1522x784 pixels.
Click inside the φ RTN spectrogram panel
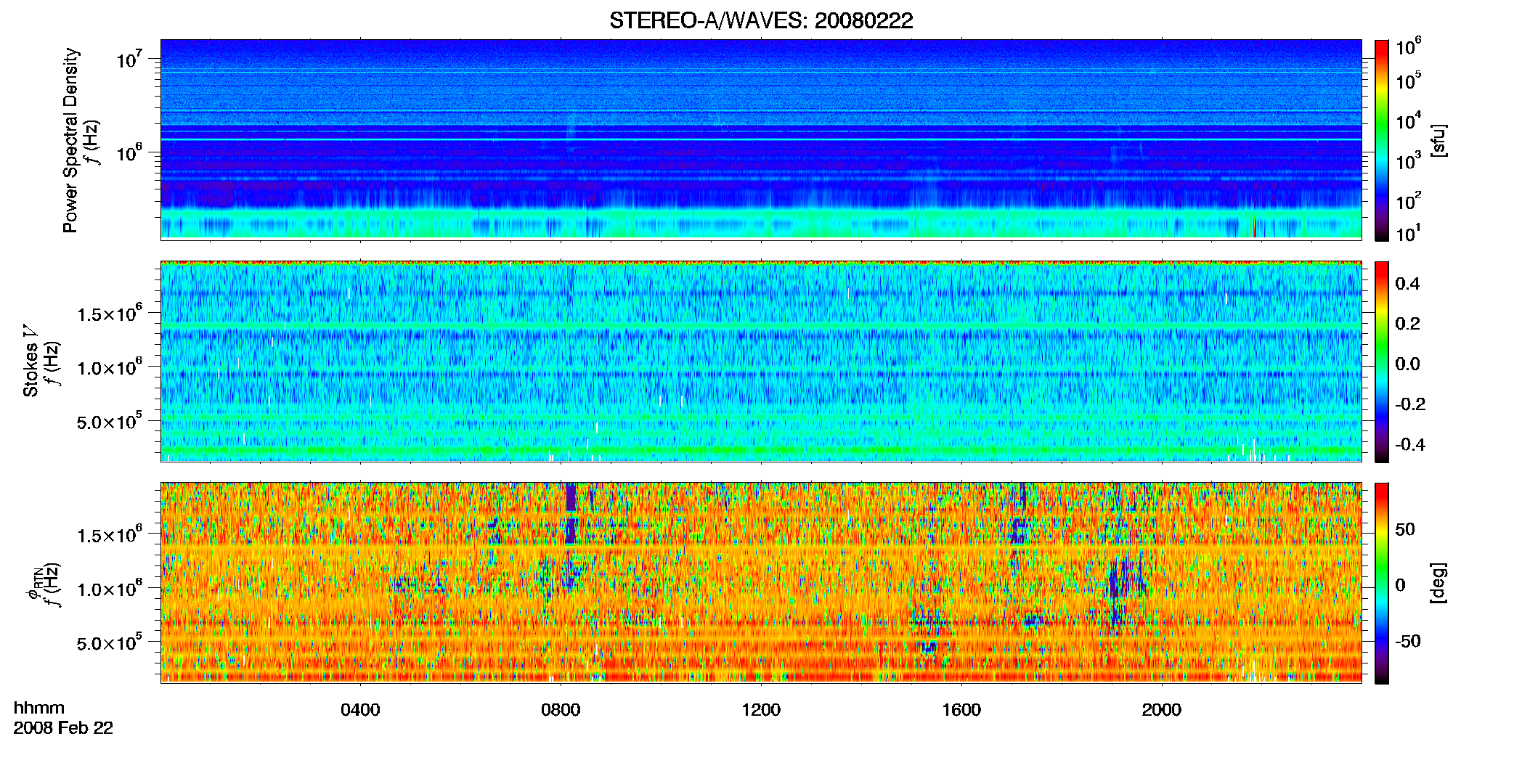(x=761, y=582)
